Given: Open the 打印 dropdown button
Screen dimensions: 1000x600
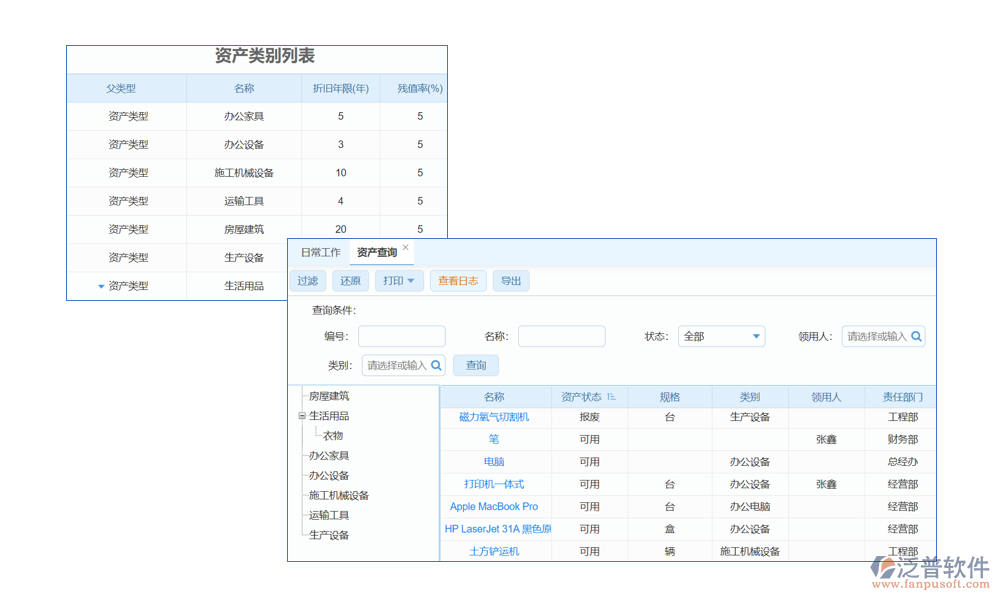Looking at the screenshot, I should point(399,281).
